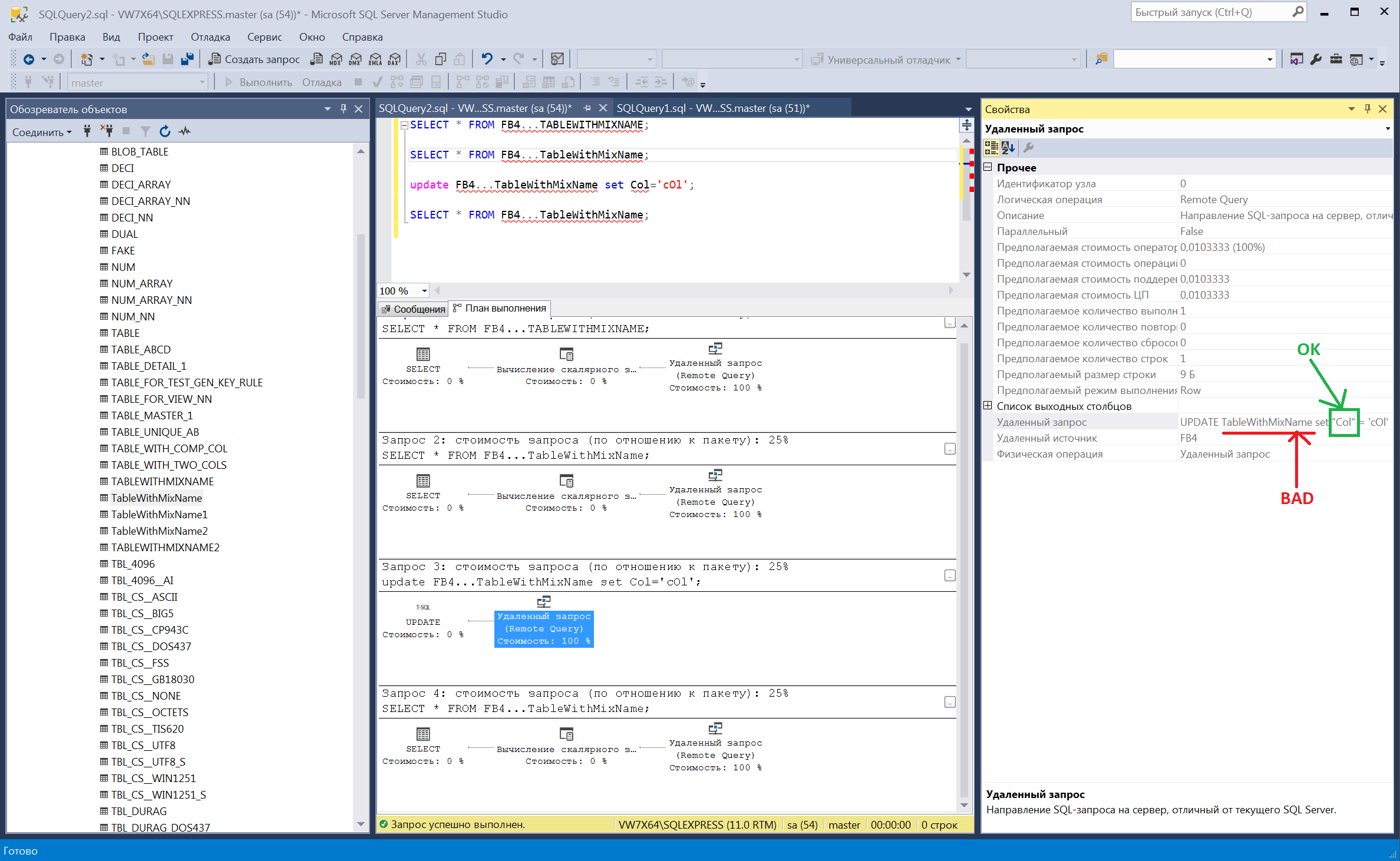Open the document tabs list dropdown arrow
Screen dimensions: 1400x861
click(x=969, y=109)
